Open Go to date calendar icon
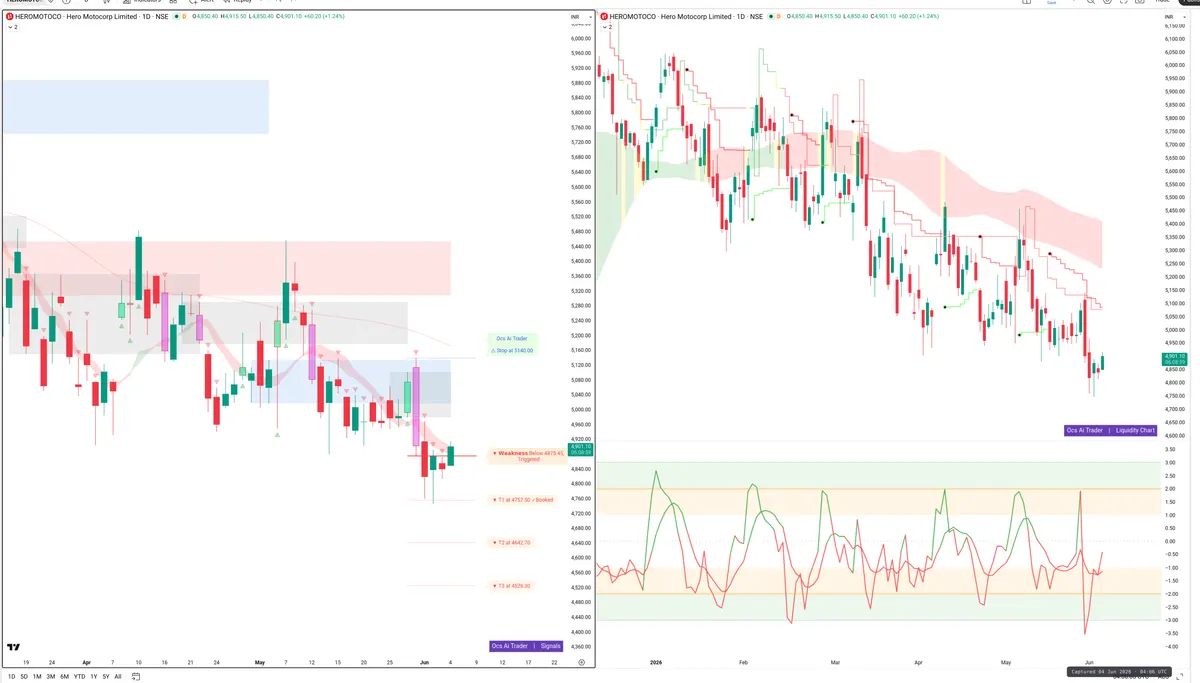The height and width of the screenshot is (683, 1200). click(x=134, y=676)
